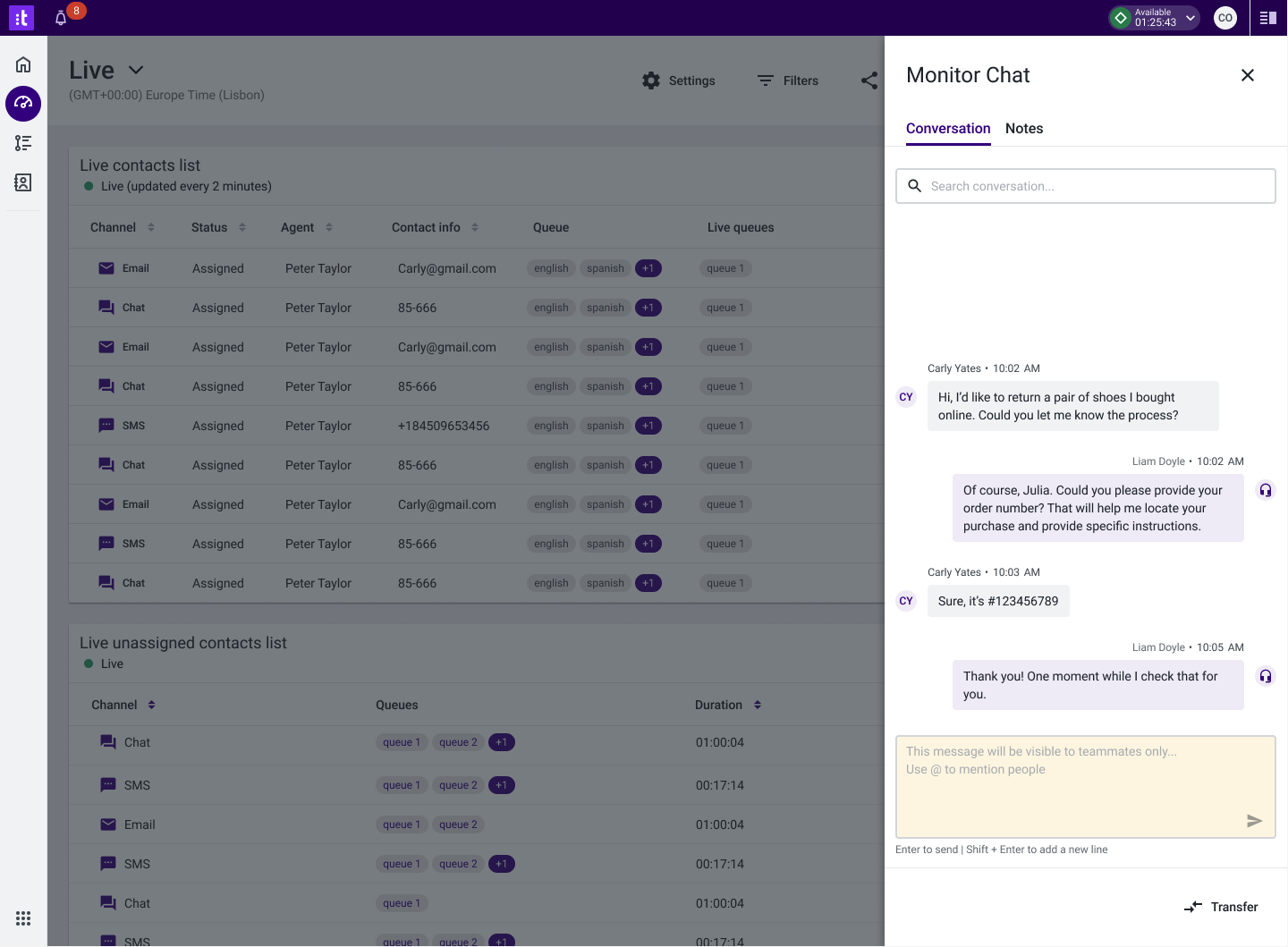Click SMS icon in +184509653456 row
The image size is (1288, 947).
(x=106, y=426)
